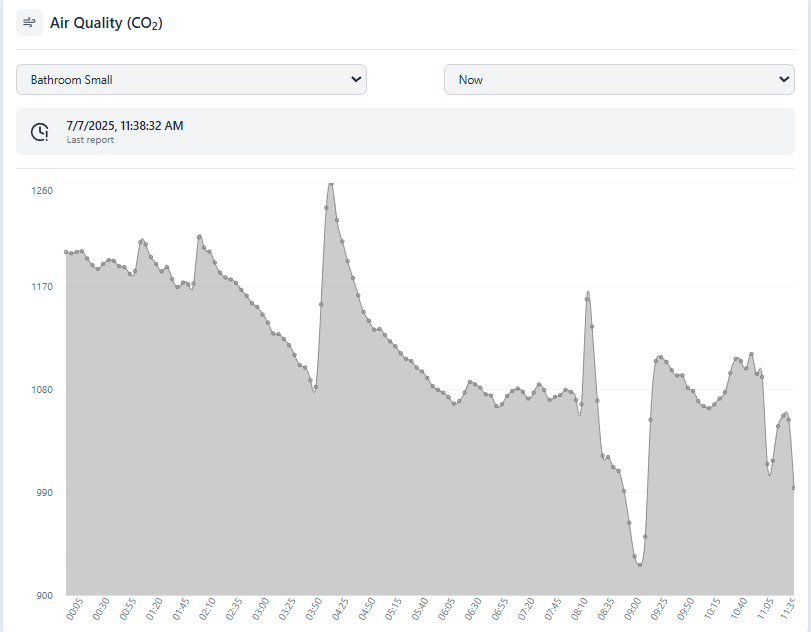Click the first data point at chart start
811x632 pixels.
66,252
